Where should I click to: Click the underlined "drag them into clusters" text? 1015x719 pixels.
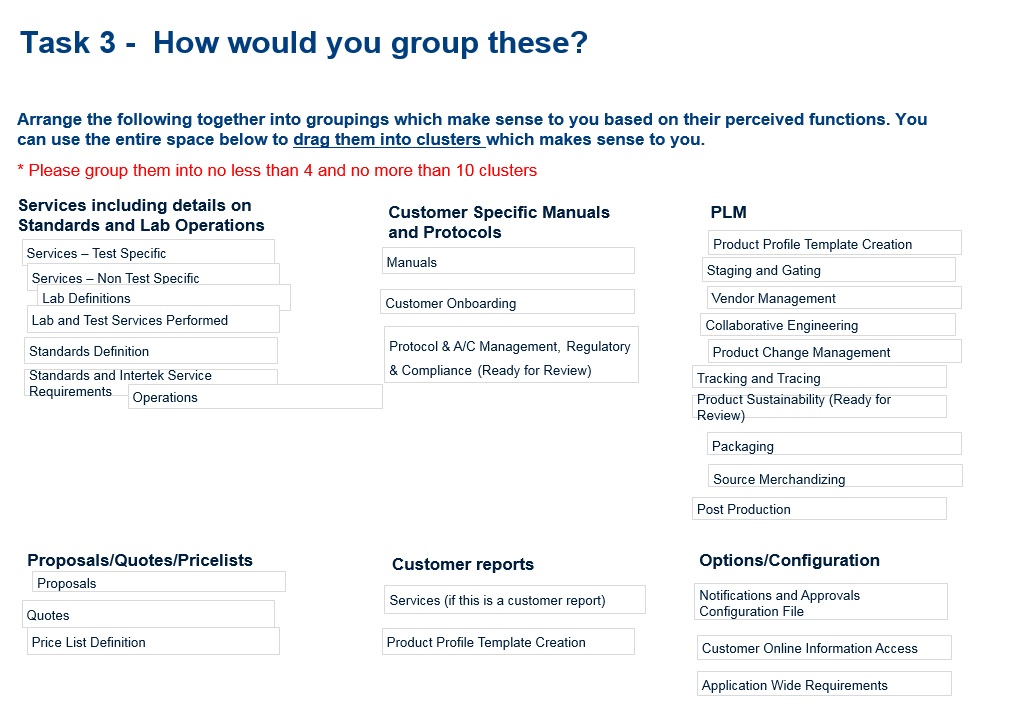tap(388, 140)
